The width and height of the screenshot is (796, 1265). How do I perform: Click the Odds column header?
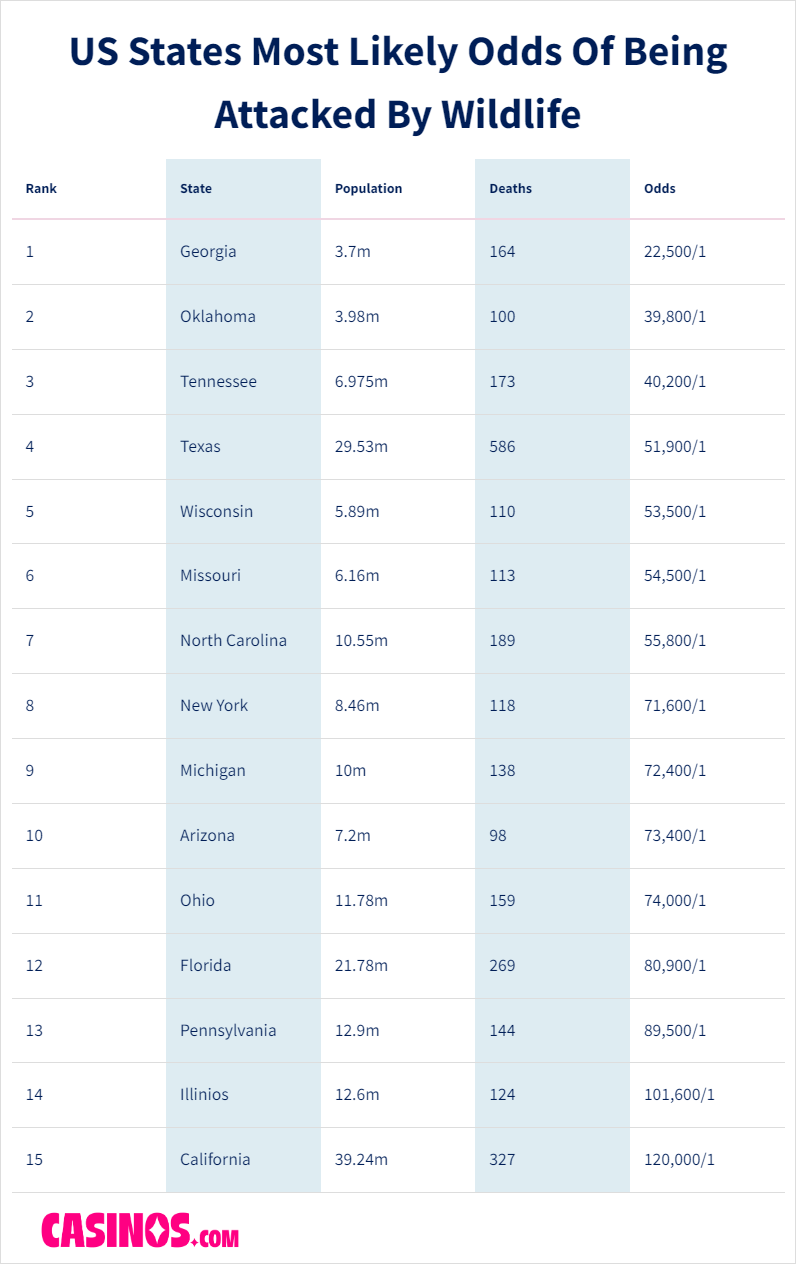point(659,189)
